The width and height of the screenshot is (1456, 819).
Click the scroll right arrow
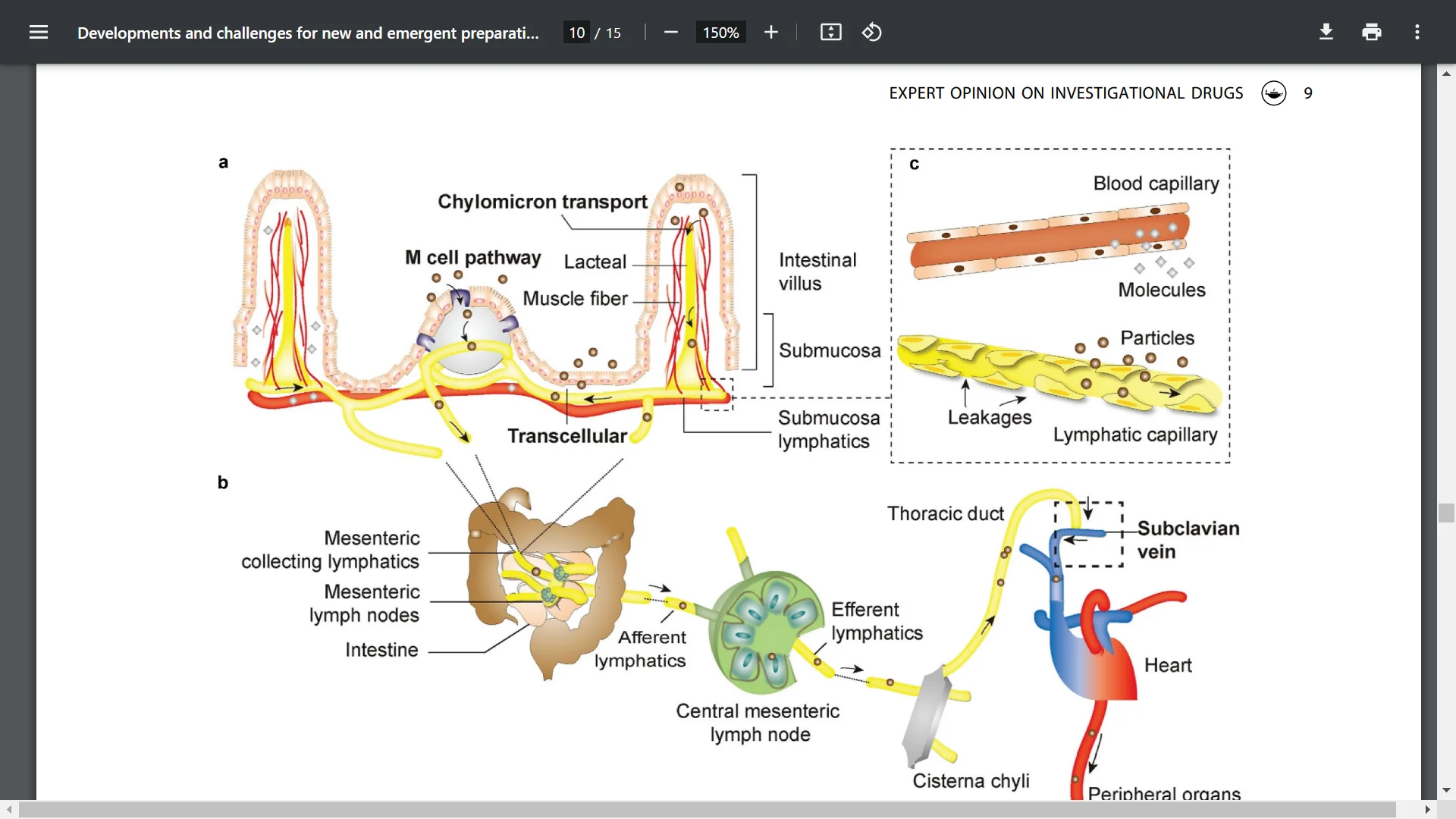1428,810
